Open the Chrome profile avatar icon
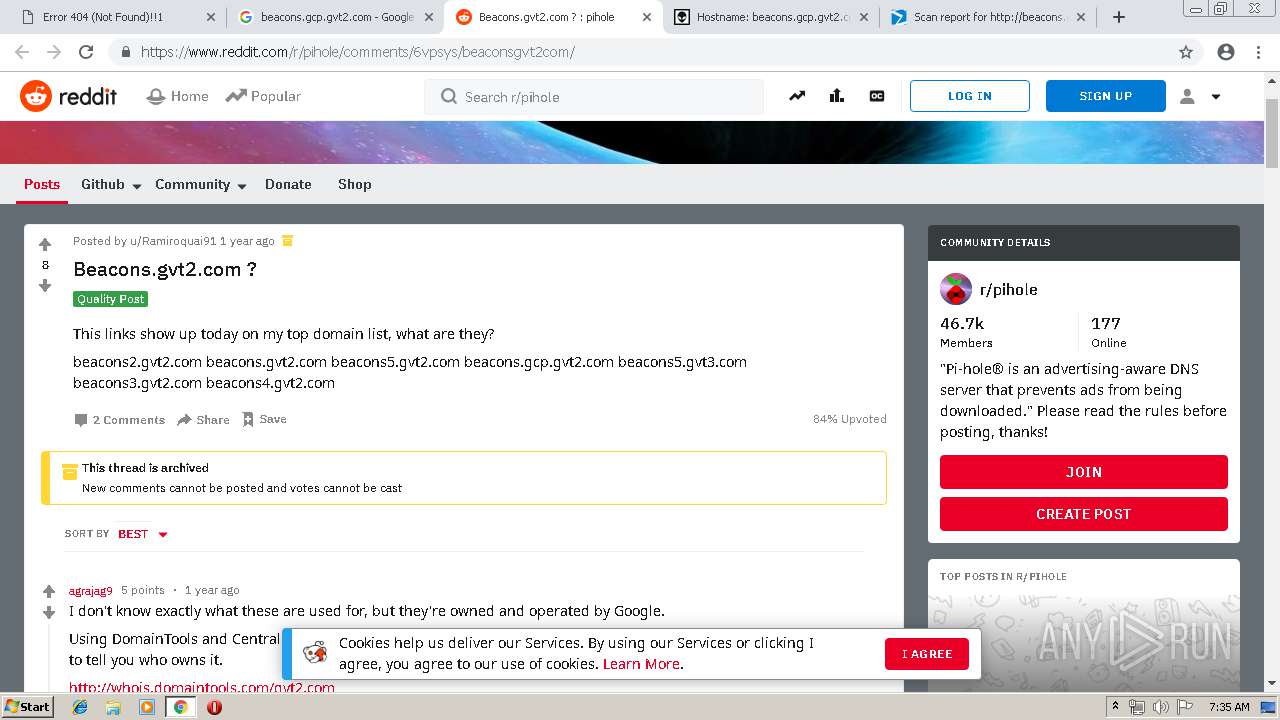Screen dimensions: 1280x720 (1226, 52)
